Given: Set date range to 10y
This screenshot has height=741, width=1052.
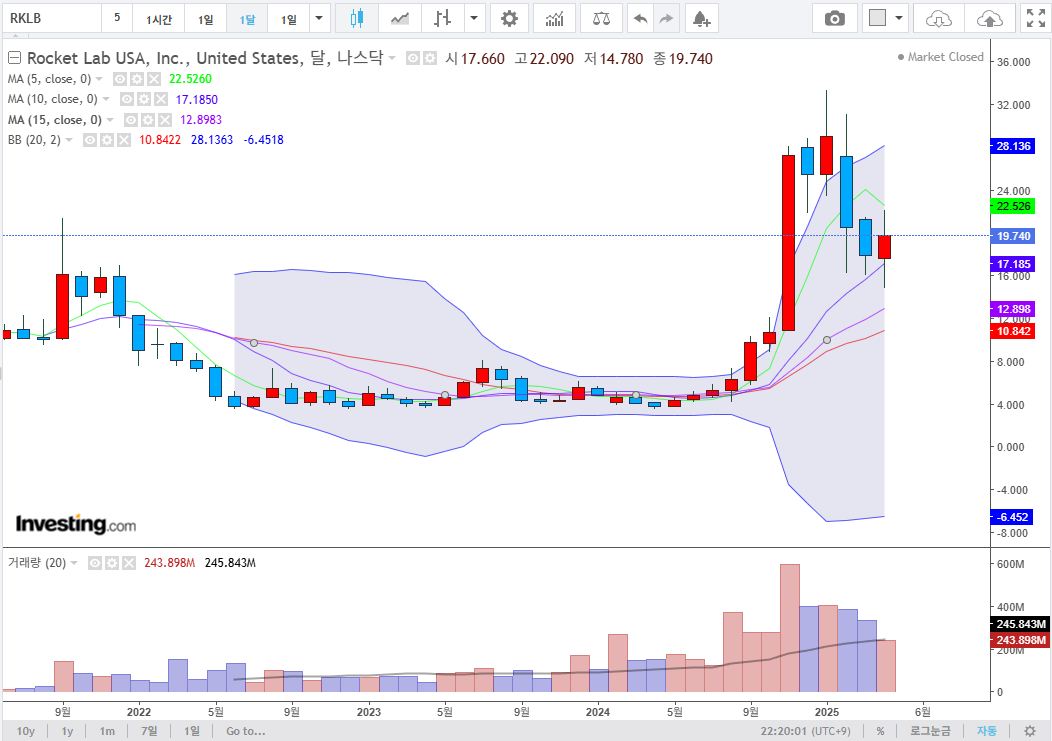Looking at the screenshot, I should 25,731.
